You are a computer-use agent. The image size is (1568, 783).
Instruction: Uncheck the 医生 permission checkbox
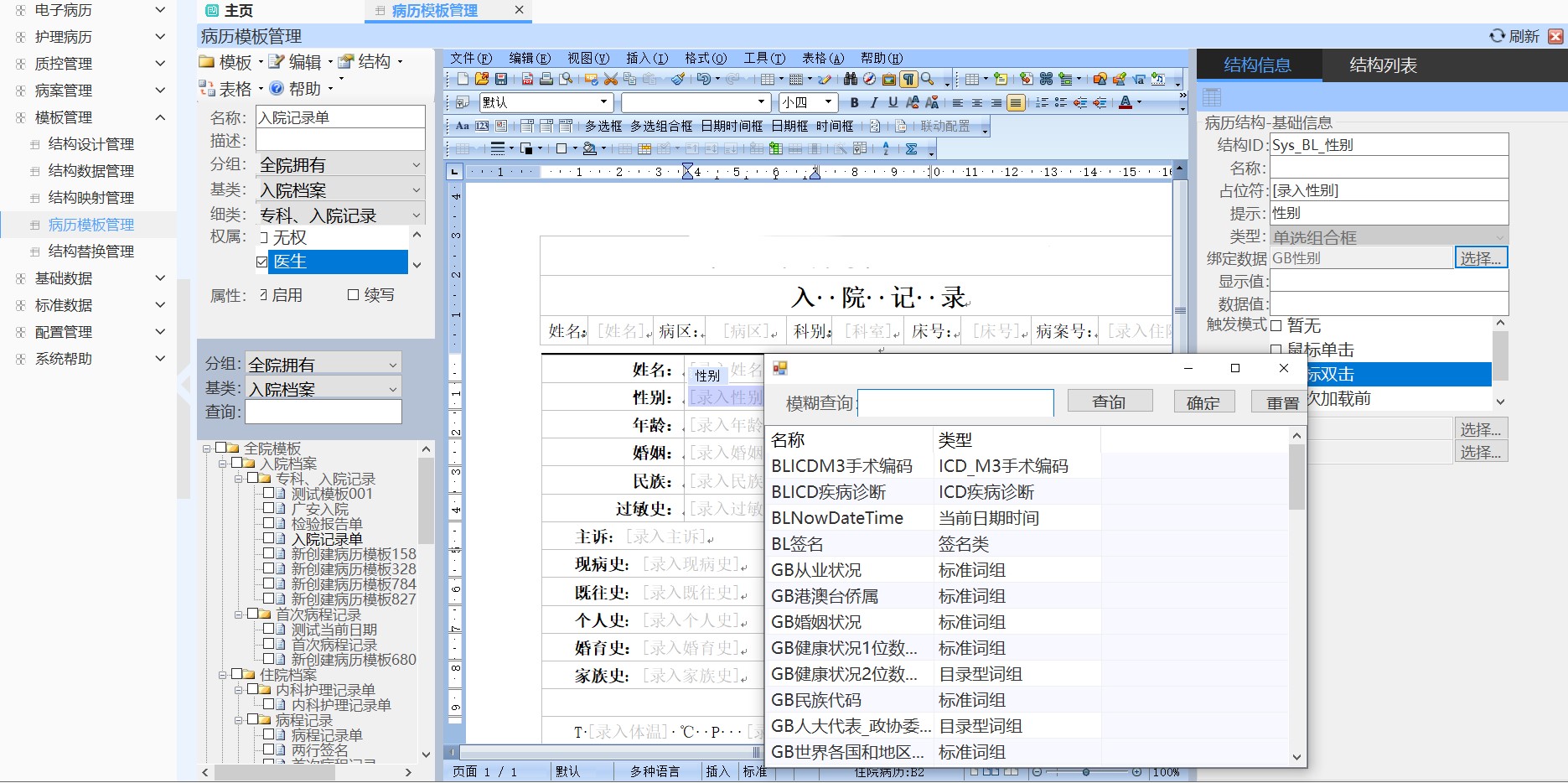tap(263, 262)
